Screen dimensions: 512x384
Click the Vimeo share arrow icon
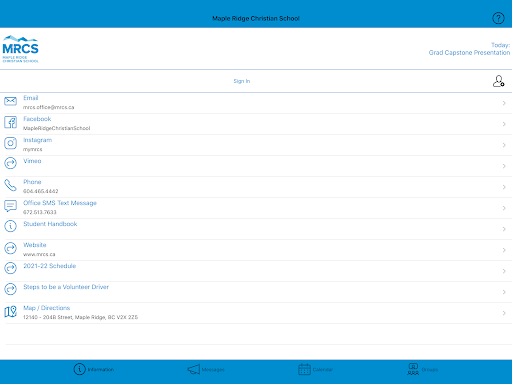[x=10, y=163]
